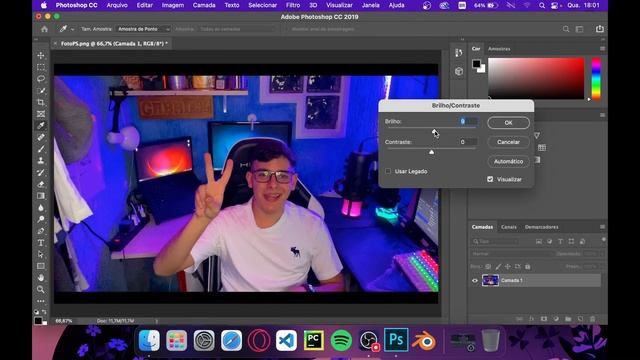Toggle the Visualizar preview checkbox

pyautogui.click(x=490, y=179)
